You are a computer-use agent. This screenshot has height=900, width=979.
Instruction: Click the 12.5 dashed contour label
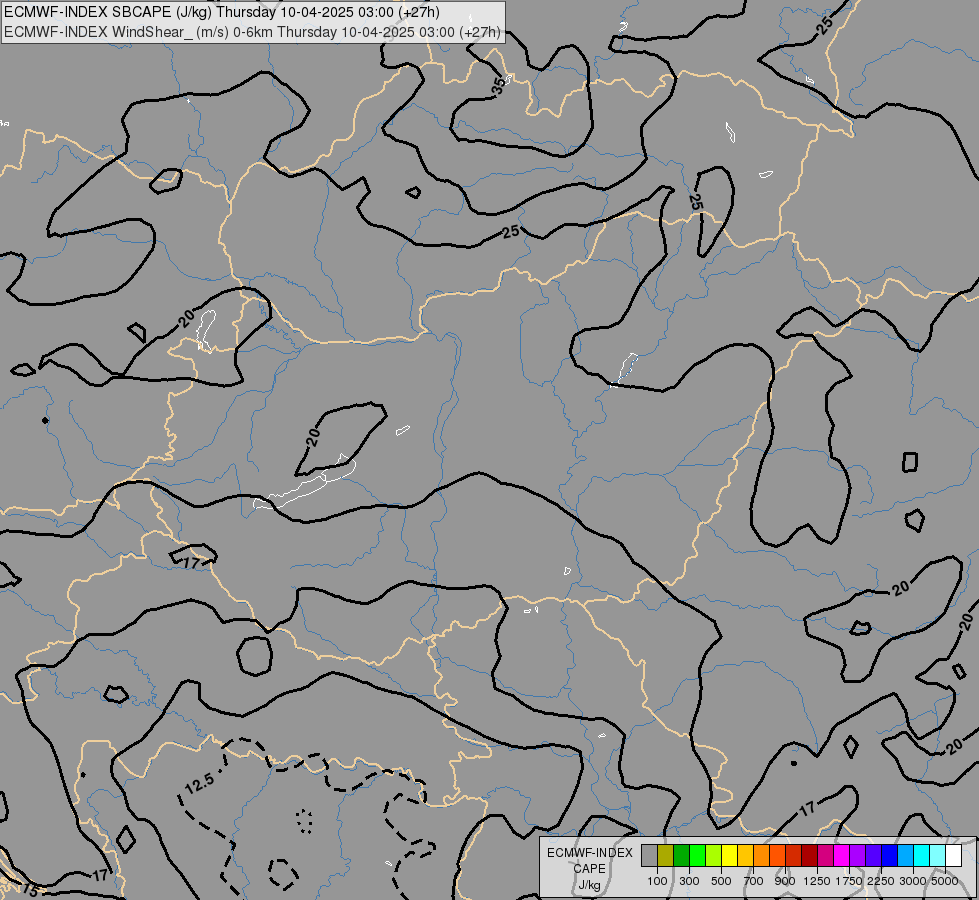(x=200, y=783)
